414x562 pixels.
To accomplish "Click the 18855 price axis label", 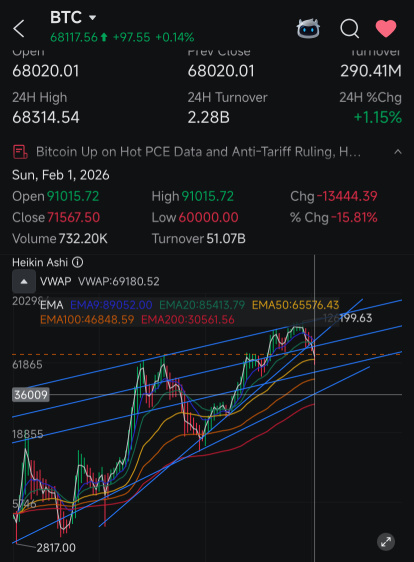I will coord(28,434).
